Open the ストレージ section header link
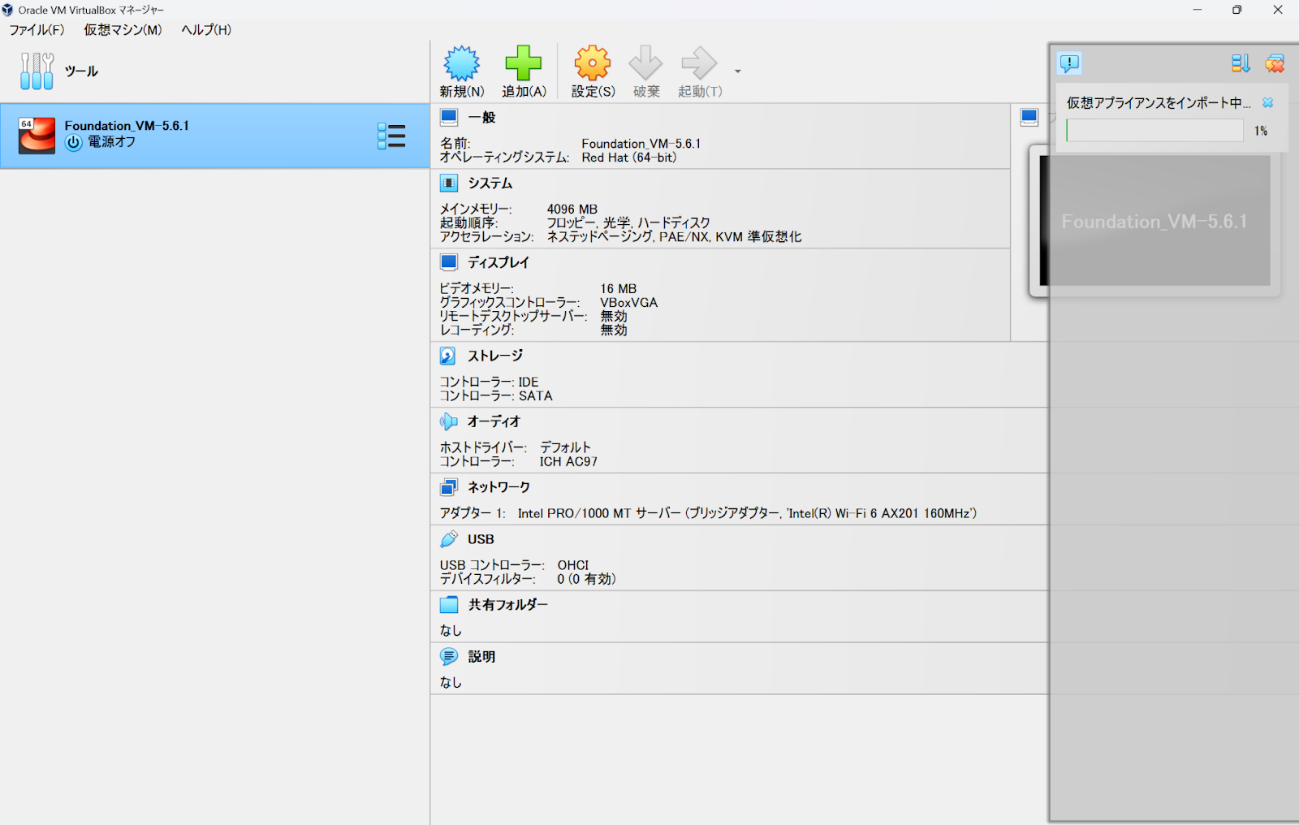The height and width of the screenshot is (825, 1299). (495, 355)
